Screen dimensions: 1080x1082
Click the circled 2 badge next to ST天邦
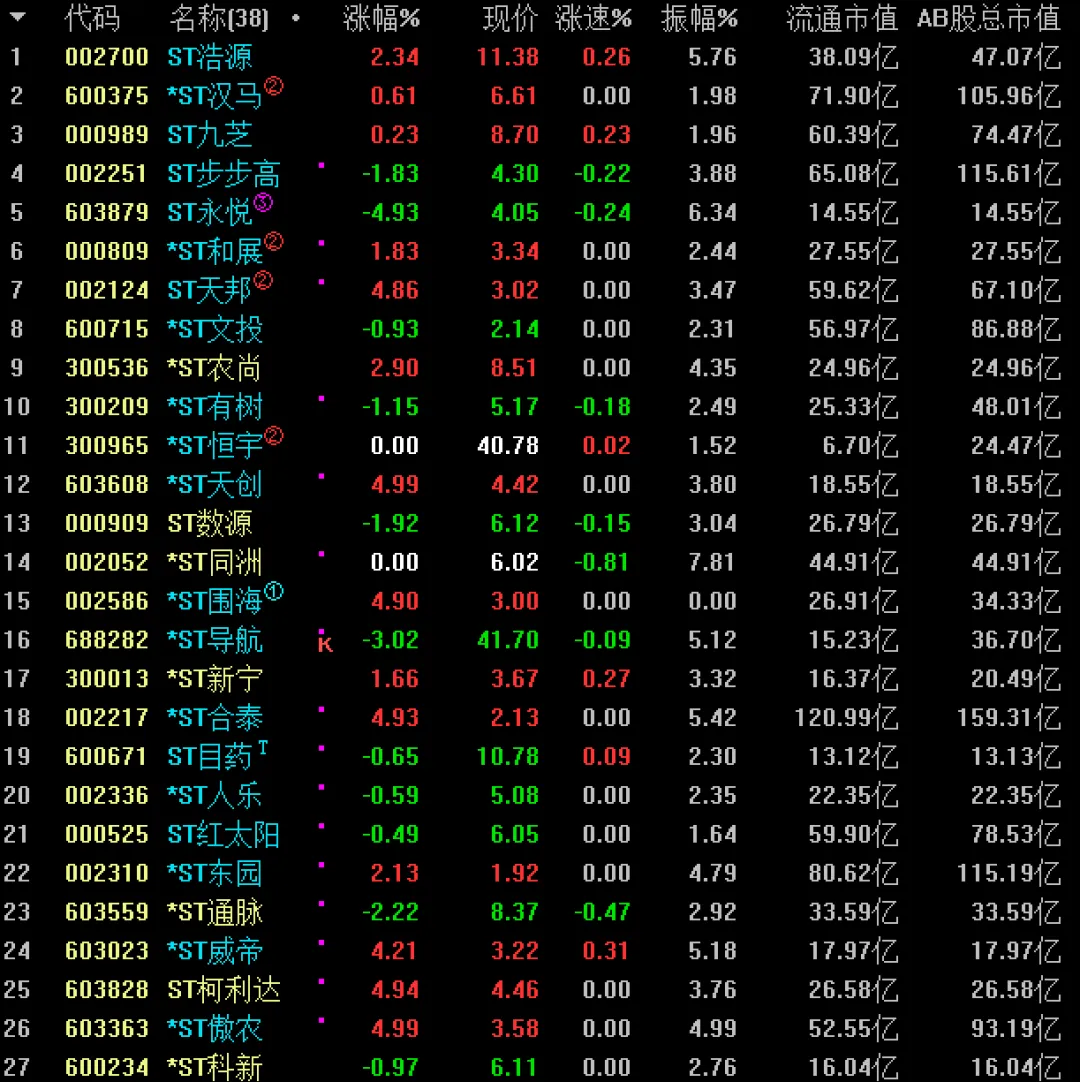click(263, 281)
